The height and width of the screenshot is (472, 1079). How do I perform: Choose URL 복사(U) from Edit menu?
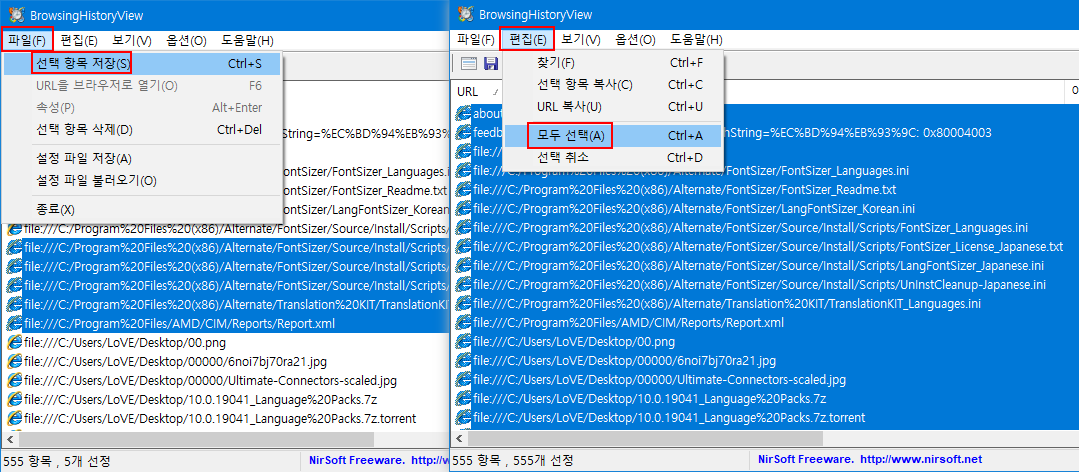[x=612, y=107]
